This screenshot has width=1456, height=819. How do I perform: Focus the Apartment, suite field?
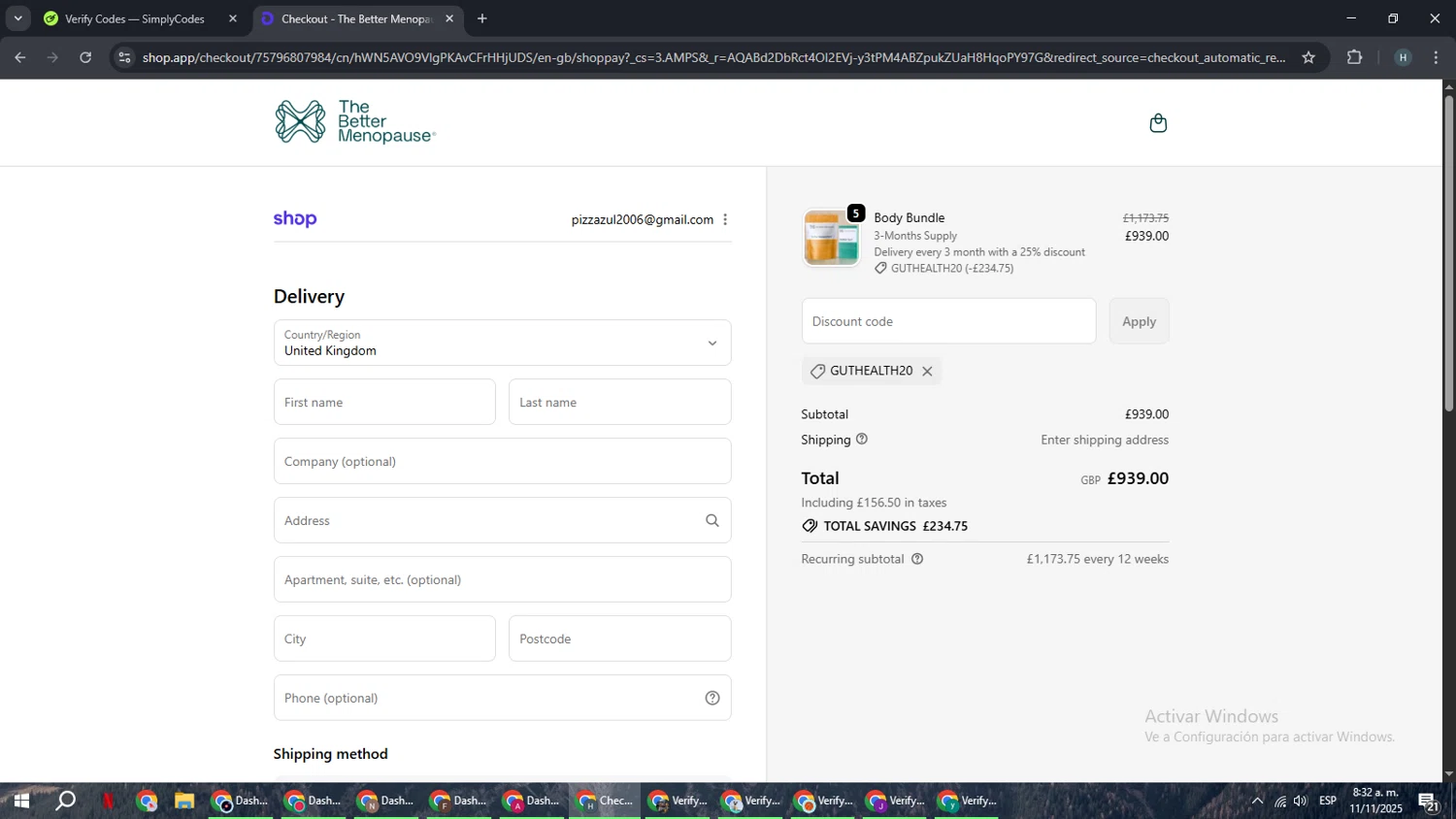503,579
